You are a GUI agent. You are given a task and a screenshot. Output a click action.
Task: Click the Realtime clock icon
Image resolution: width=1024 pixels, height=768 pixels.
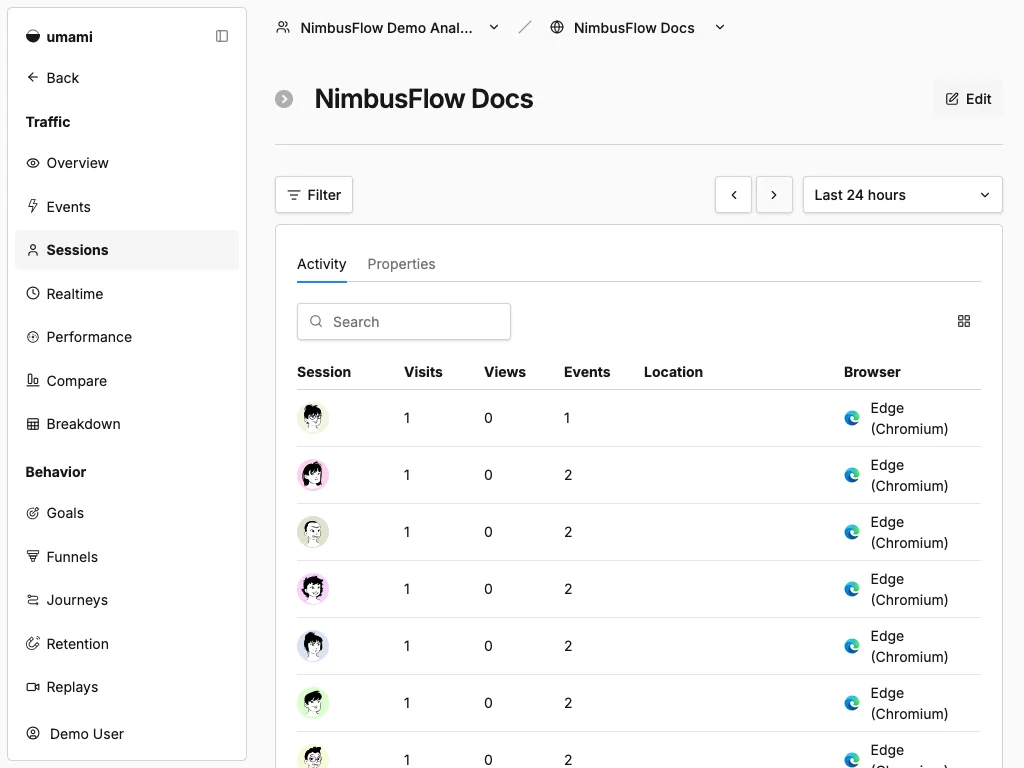coord(33,293)
